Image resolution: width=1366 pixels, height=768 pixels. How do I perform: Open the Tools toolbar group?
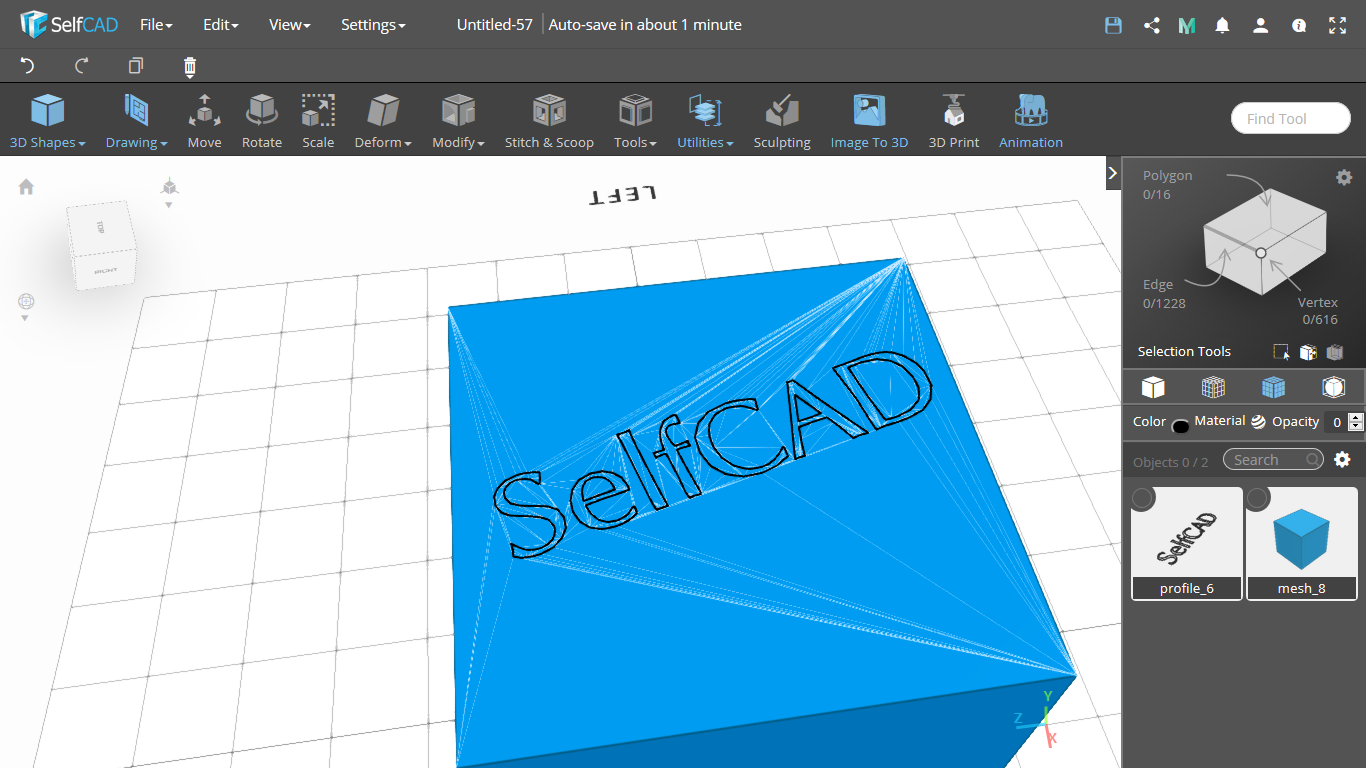click(635, 122)
